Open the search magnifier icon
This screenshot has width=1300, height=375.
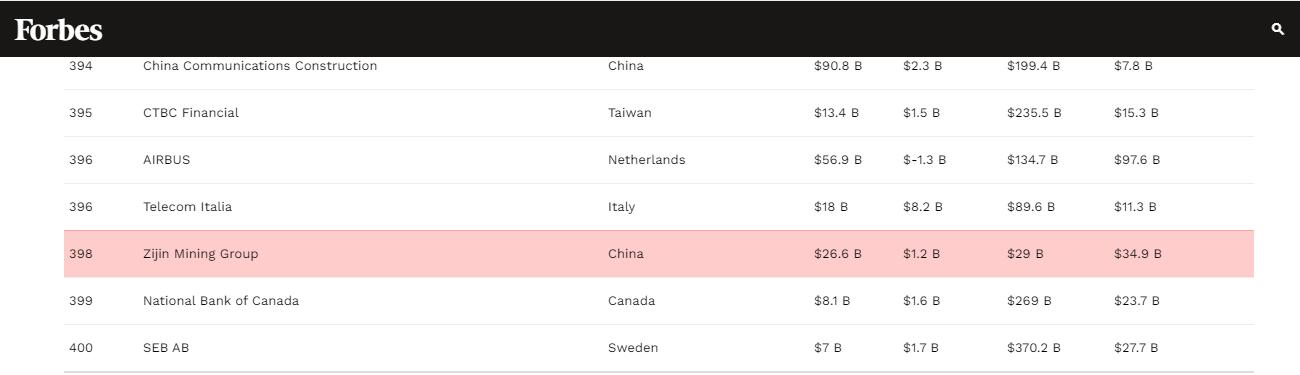[1277, 29]
